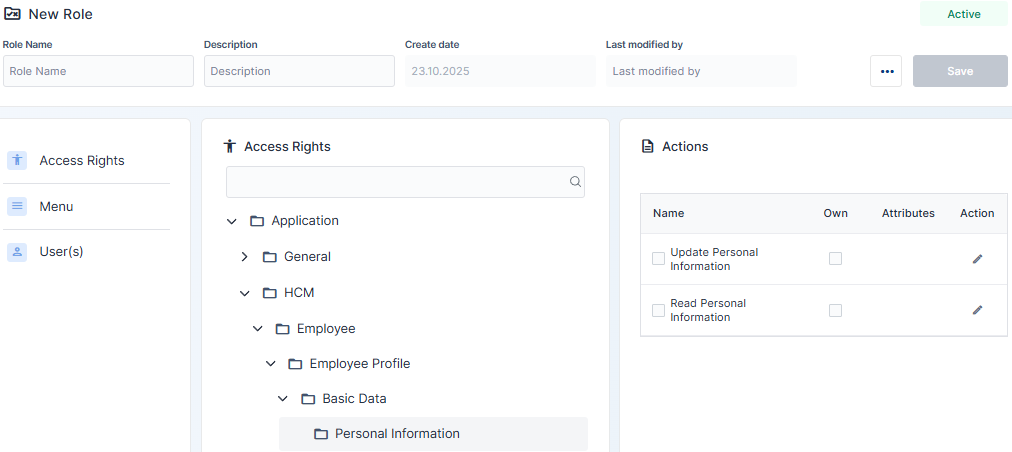Click the edit pencil for Update Personal Information
The image size is (1012, 452).
(977, 259)
